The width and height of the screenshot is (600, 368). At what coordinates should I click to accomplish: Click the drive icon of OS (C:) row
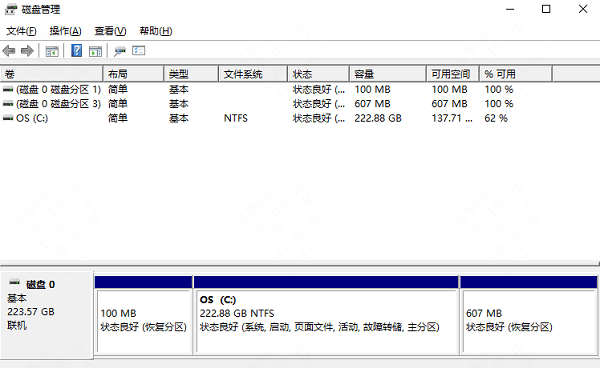pyautogui.click(x=8, y=118)
